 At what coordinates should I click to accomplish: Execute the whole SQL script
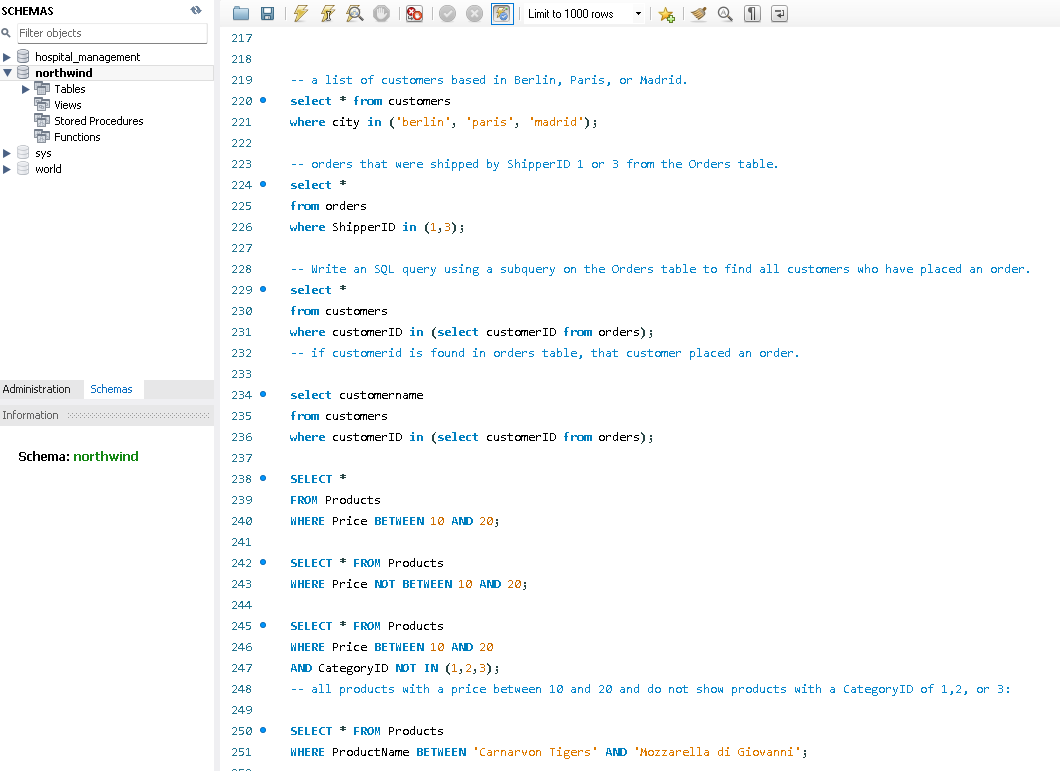[x=301, y=14]
